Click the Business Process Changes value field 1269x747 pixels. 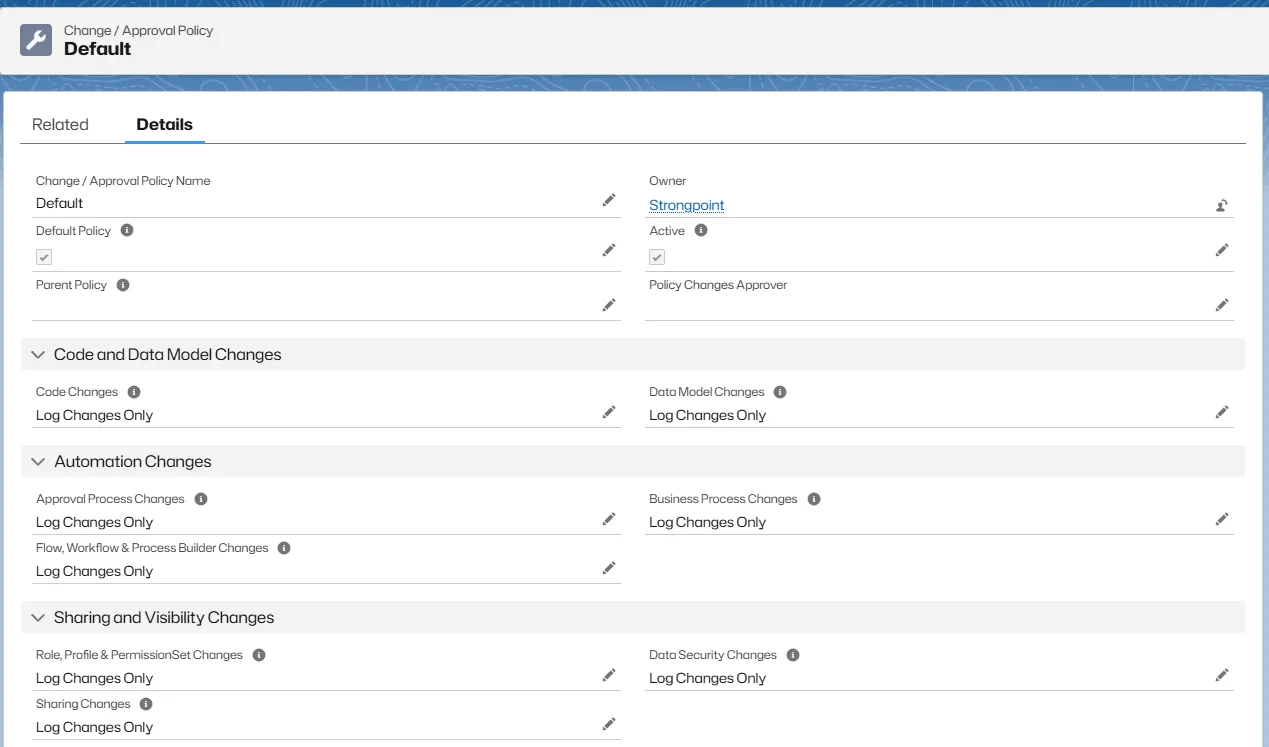click(x=707, y=522)
